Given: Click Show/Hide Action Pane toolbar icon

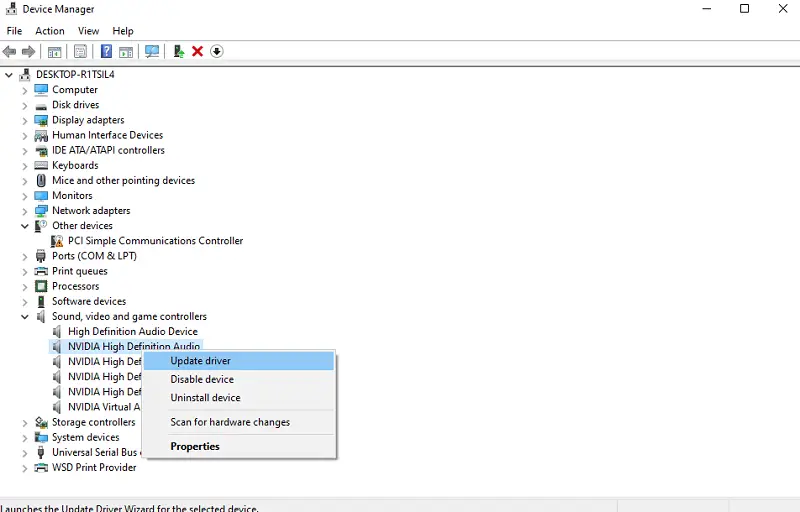Looking at the screenshot, I should 126,52.
